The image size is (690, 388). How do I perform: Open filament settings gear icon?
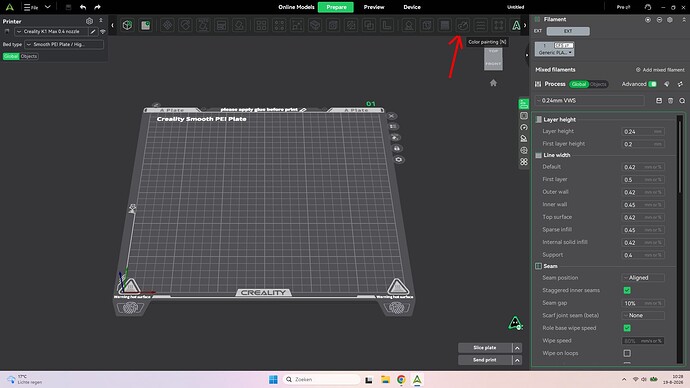tap(670, 20)
